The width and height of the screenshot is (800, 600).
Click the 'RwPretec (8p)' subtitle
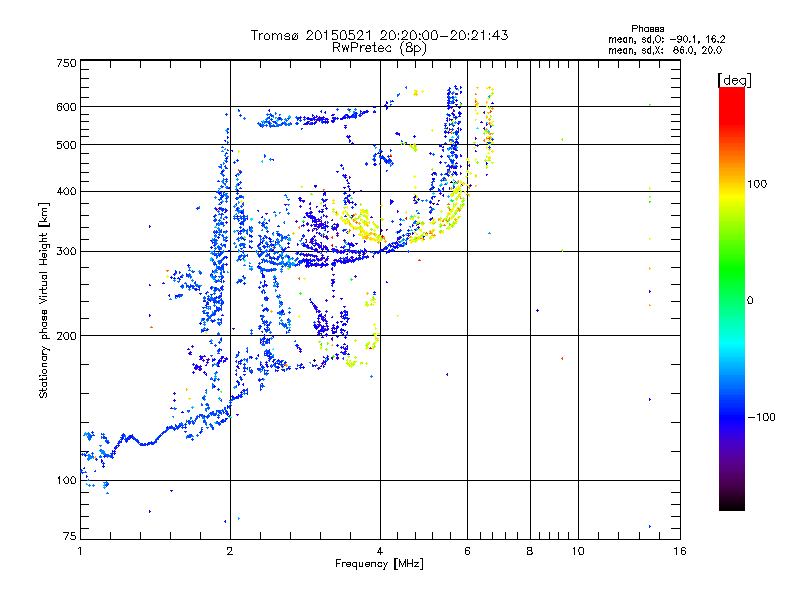379,48
